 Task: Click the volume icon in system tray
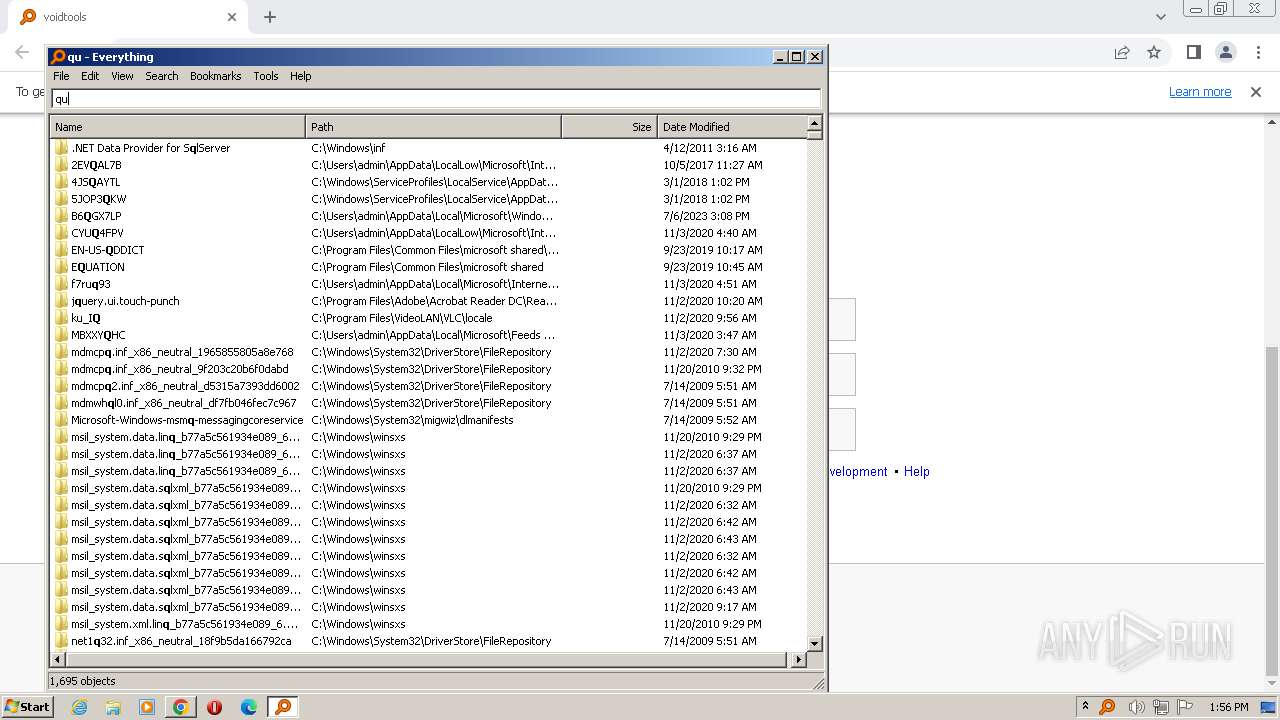[x=1135, y=707]
